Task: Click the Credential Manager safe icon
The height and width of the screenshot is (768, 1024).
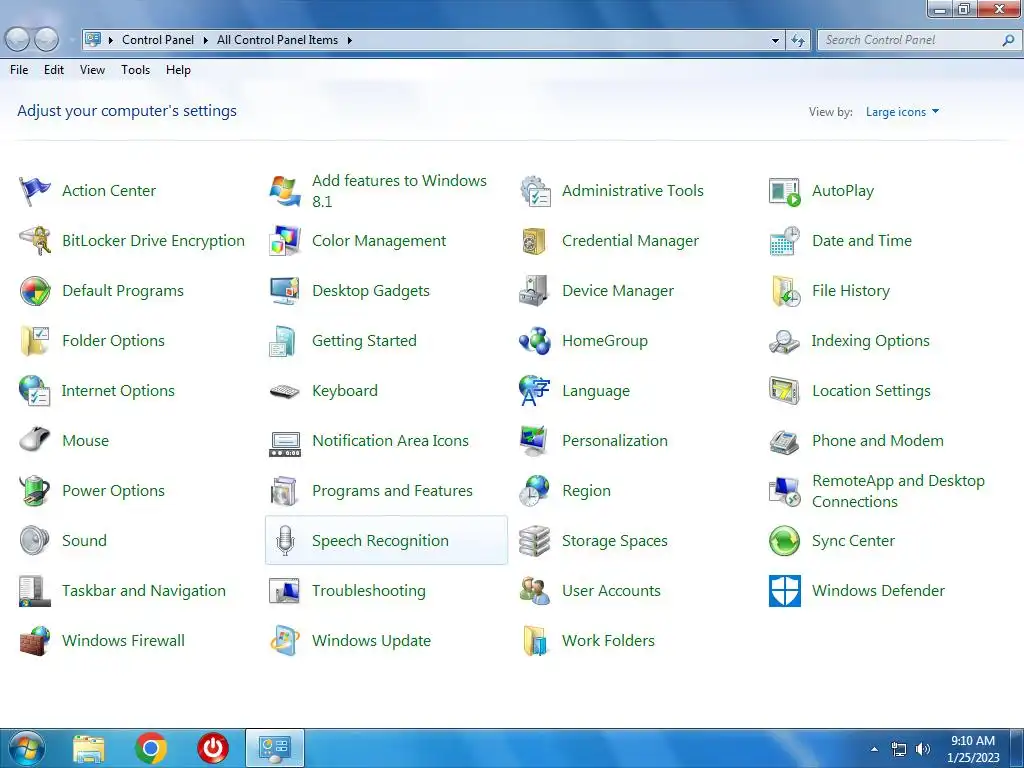Action: (535, 241)
